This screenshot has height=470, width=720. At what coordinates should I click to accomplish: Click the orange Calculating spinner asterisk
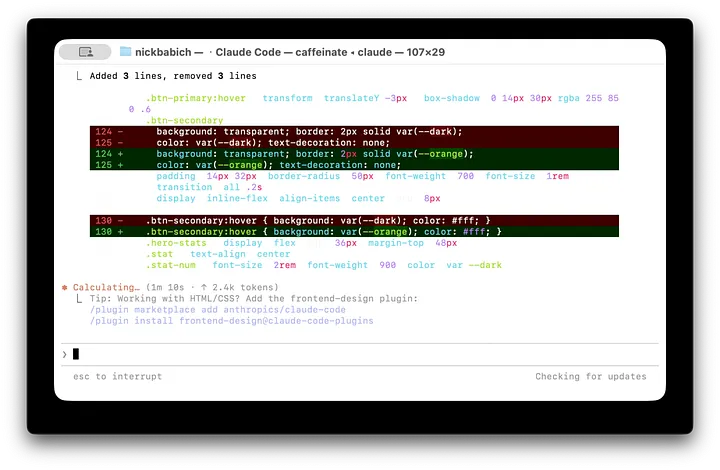pos(65,288)
